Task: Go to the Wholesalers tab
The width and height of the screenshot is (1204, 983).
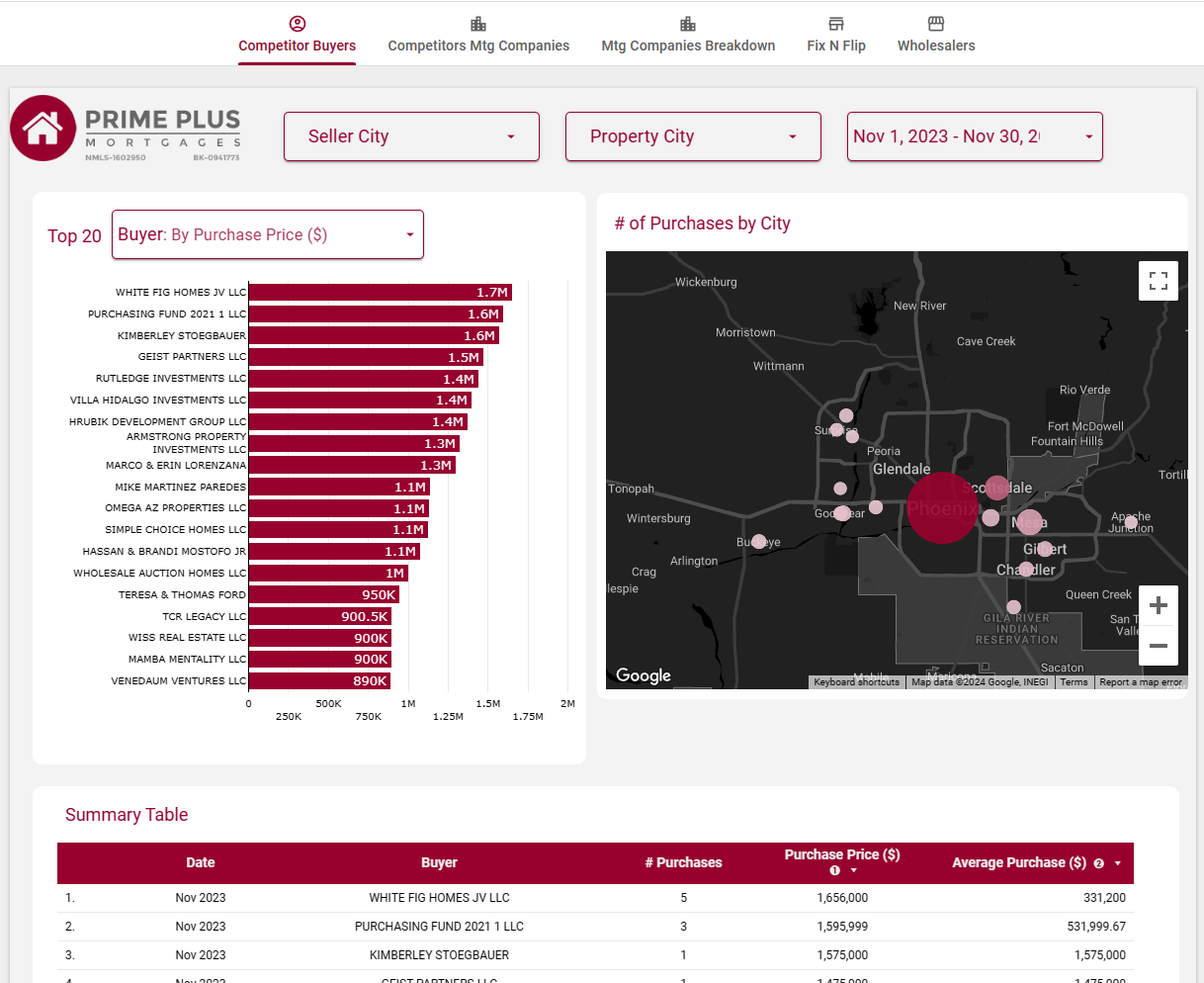Action: 936,35
